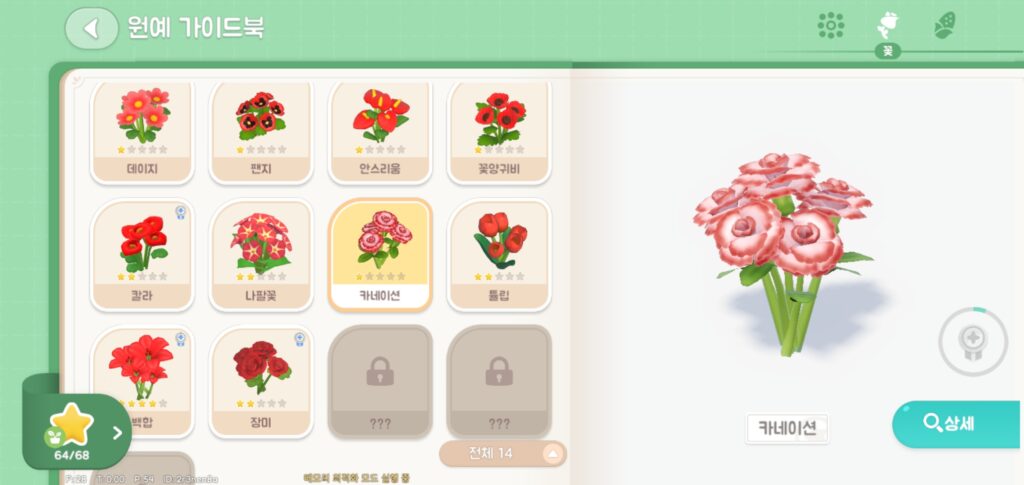Pick the 튤립 flower card
Image resolution: width=1024 pixels, height=485 pixels.
tap(499, 255)
